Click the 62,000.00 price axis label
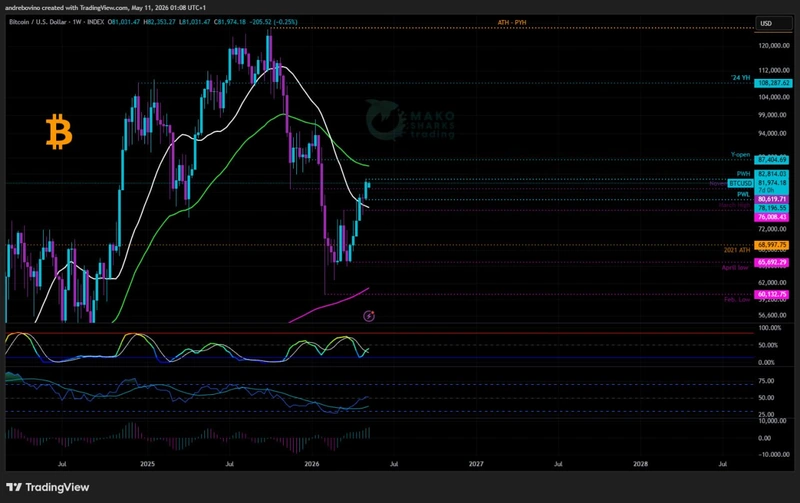800x503 pixels. point(772,282)
